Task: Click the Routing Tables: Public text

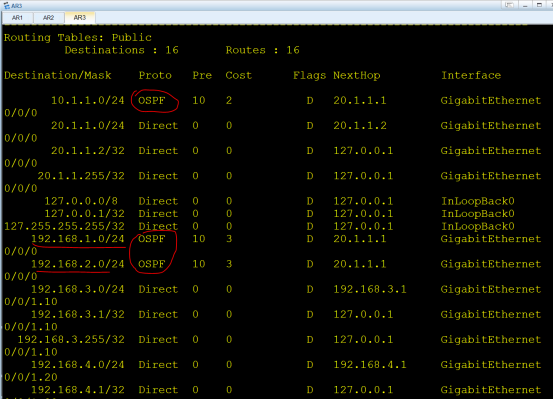Action: pos(78,37)
